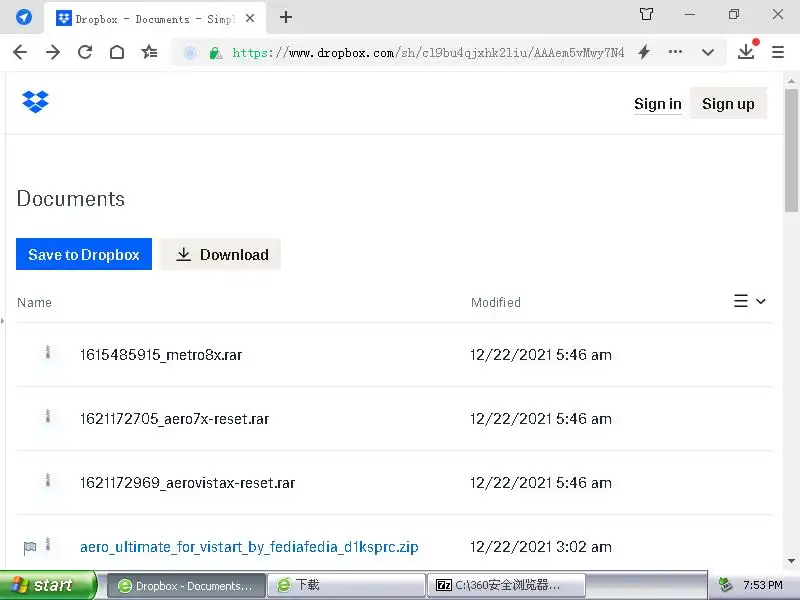Switch to 下载 taskbar window
The height and width of the screenshot is (600, 800).
click(346, 585)
